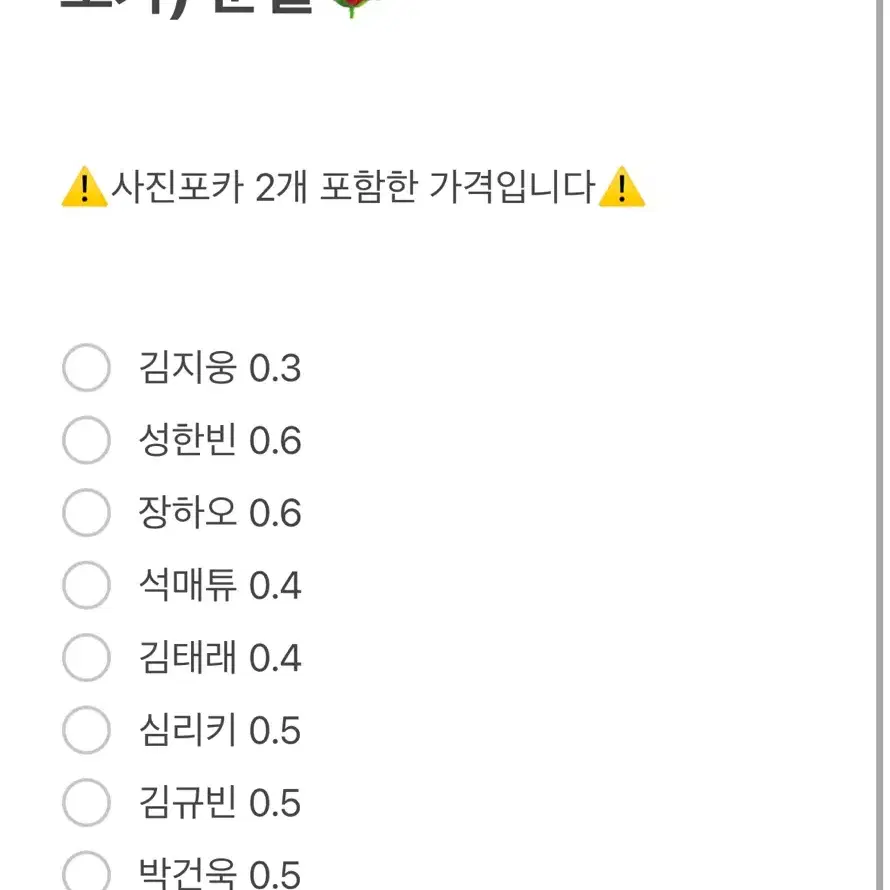Select the 심리키 0.5 radio option
890x890 pixels.
click(x=86, y=730)
